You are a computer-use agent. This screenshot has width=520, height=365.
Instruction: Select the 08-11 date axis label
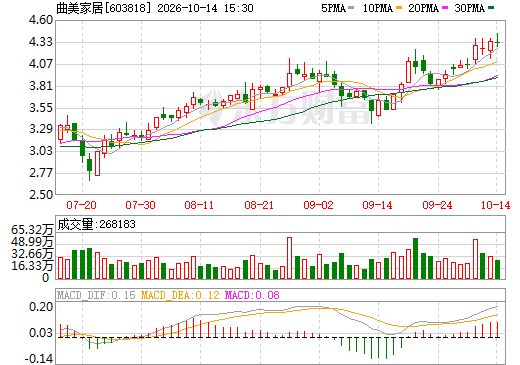click(199, 205)
